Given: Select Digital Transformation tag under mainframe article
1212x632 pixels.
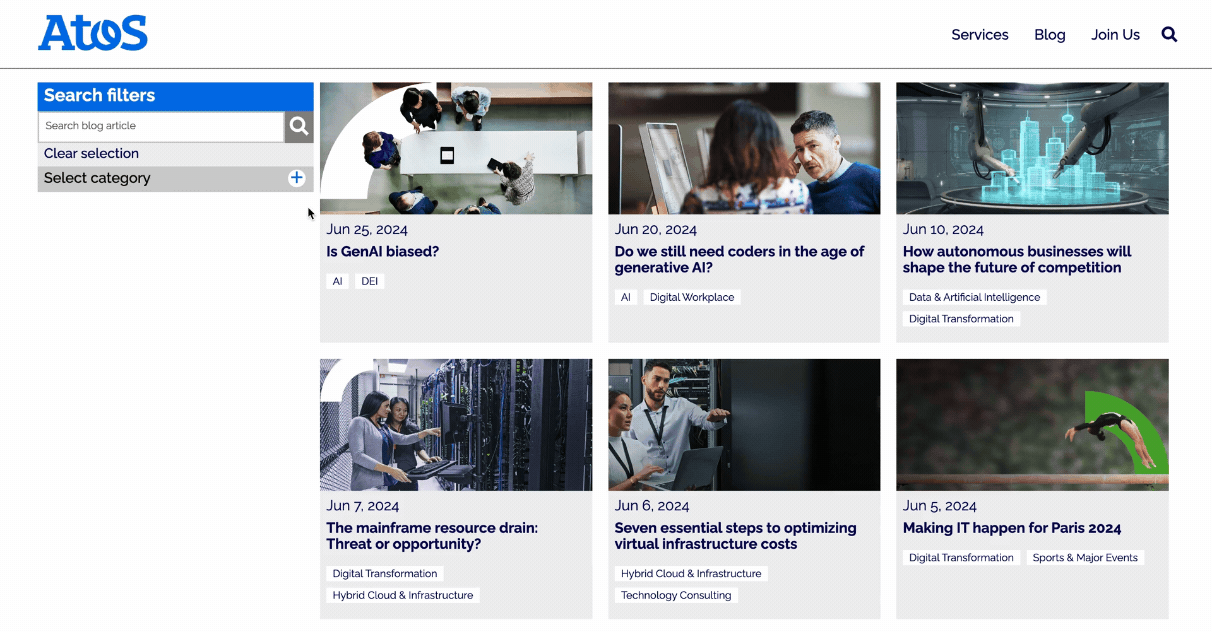Looking at the screenshot, I should click(x=385, y=574).
